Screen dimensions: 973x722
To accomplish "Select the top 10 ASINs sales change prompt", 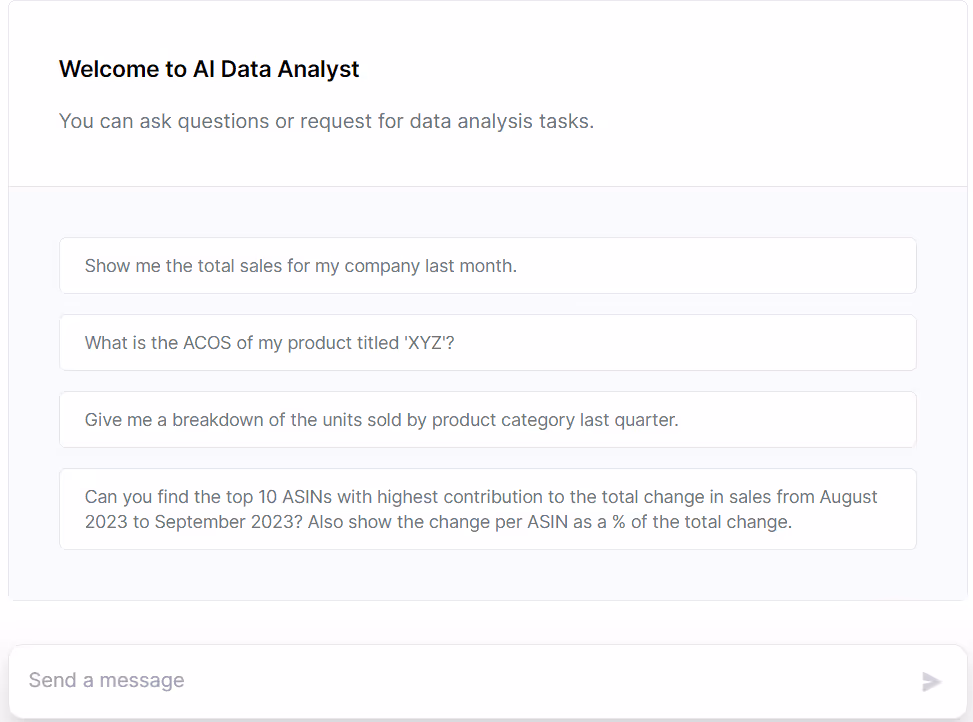I will (x=487, y=509).
